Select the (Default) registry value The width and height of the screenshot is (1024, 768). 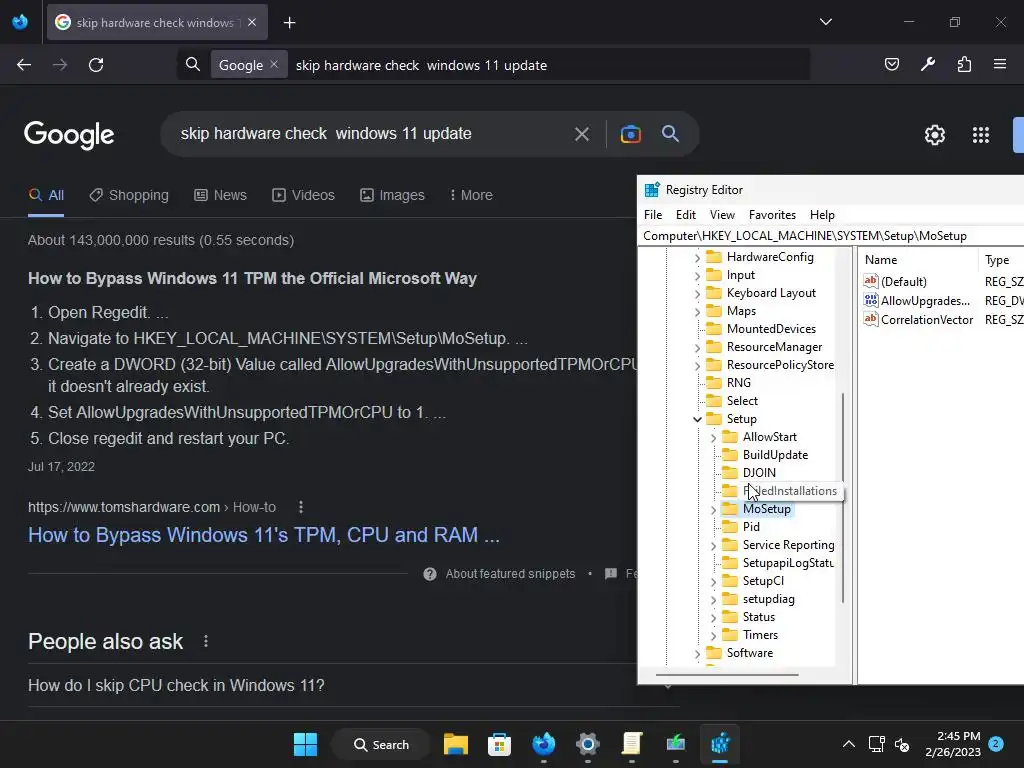(x=903, y=281)
